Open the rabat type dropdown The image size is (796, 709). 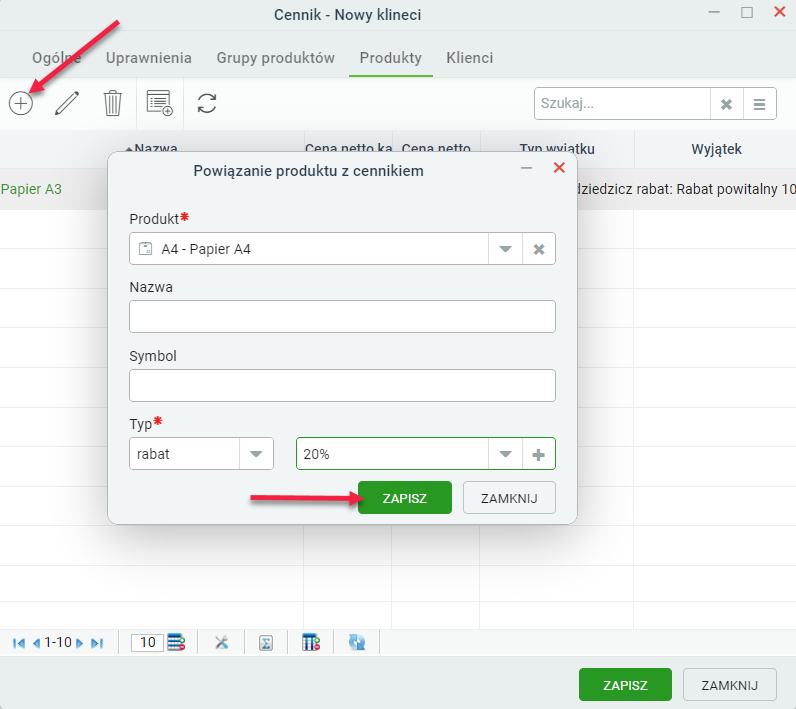pos(256,454)
